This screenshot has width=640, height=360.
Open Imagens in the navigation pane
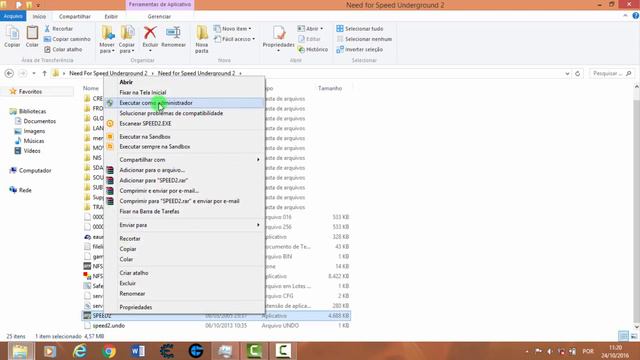(x=34, y=131)
